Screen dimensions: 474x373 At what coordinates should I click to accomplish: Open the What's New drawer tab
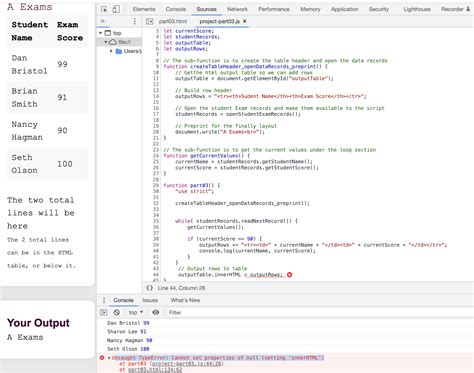tap(185, 300)
